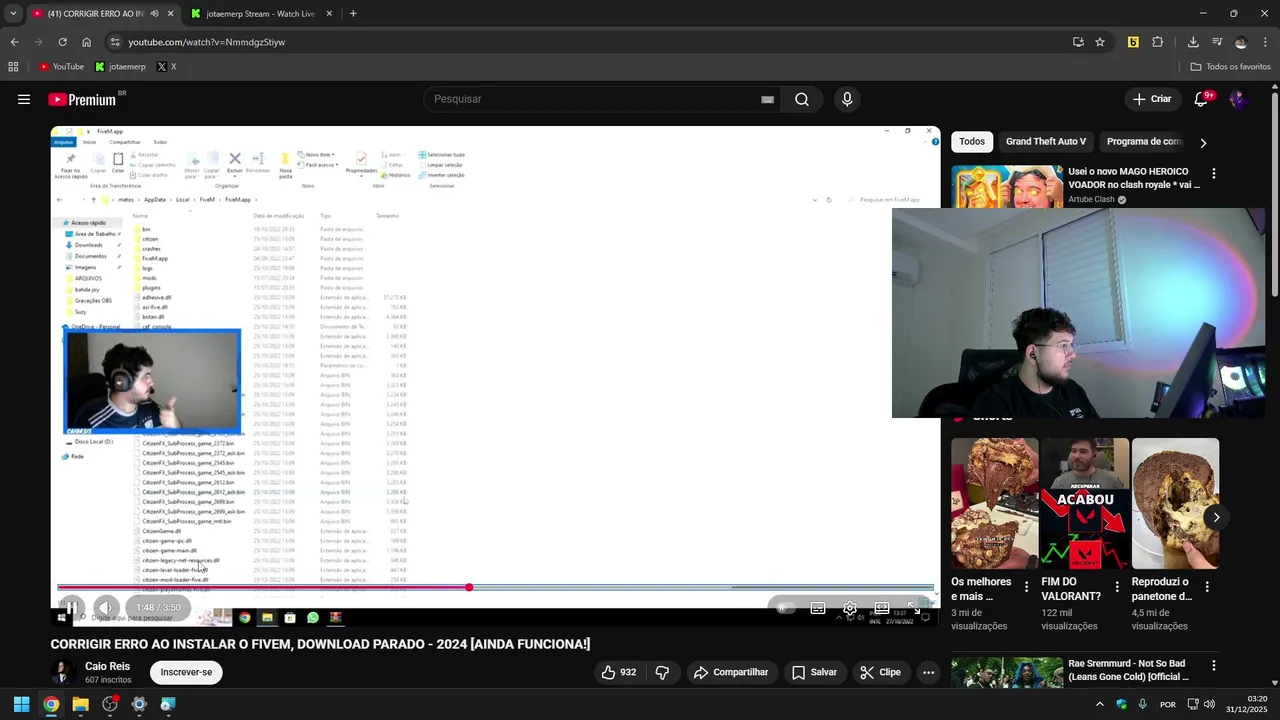Open the FIM DO VALORANT short
The width and height of the screenshot is (1280, 720).
1085,503
